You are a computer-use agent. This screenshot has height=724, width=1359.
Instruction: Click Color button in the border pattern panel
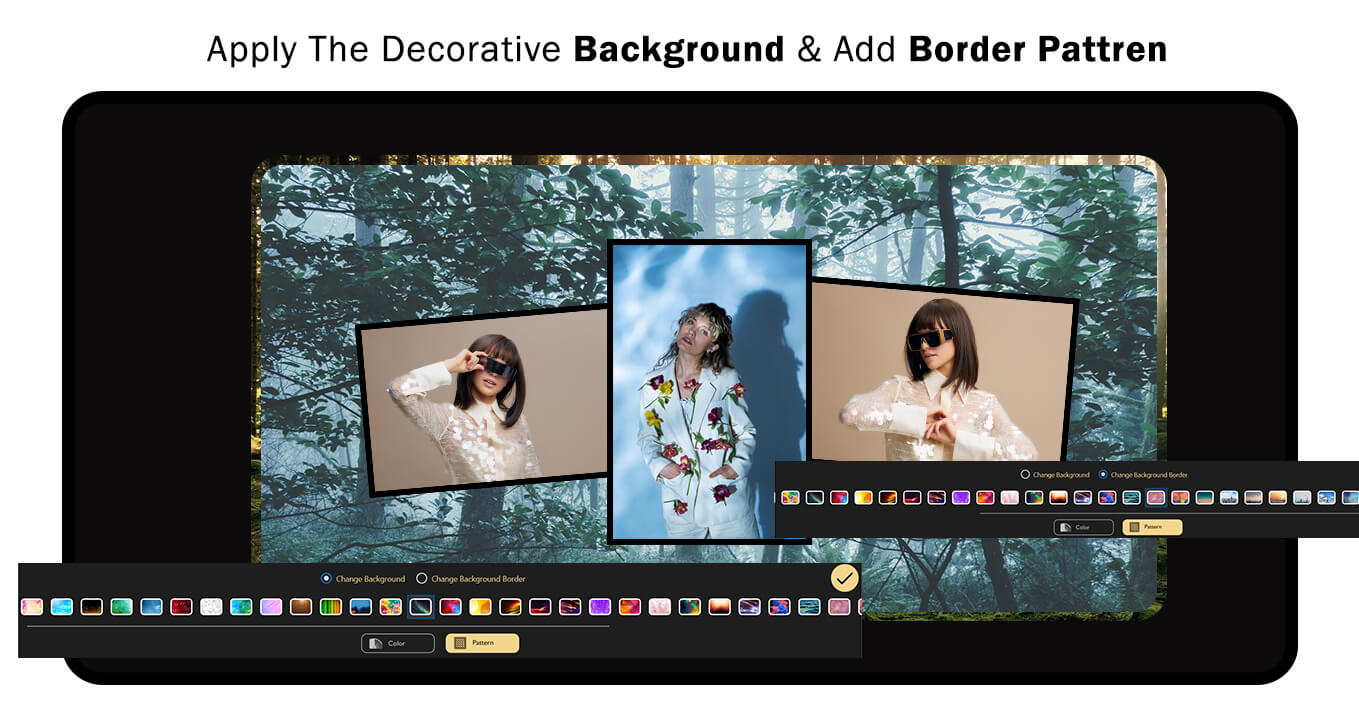[1083, 527]
